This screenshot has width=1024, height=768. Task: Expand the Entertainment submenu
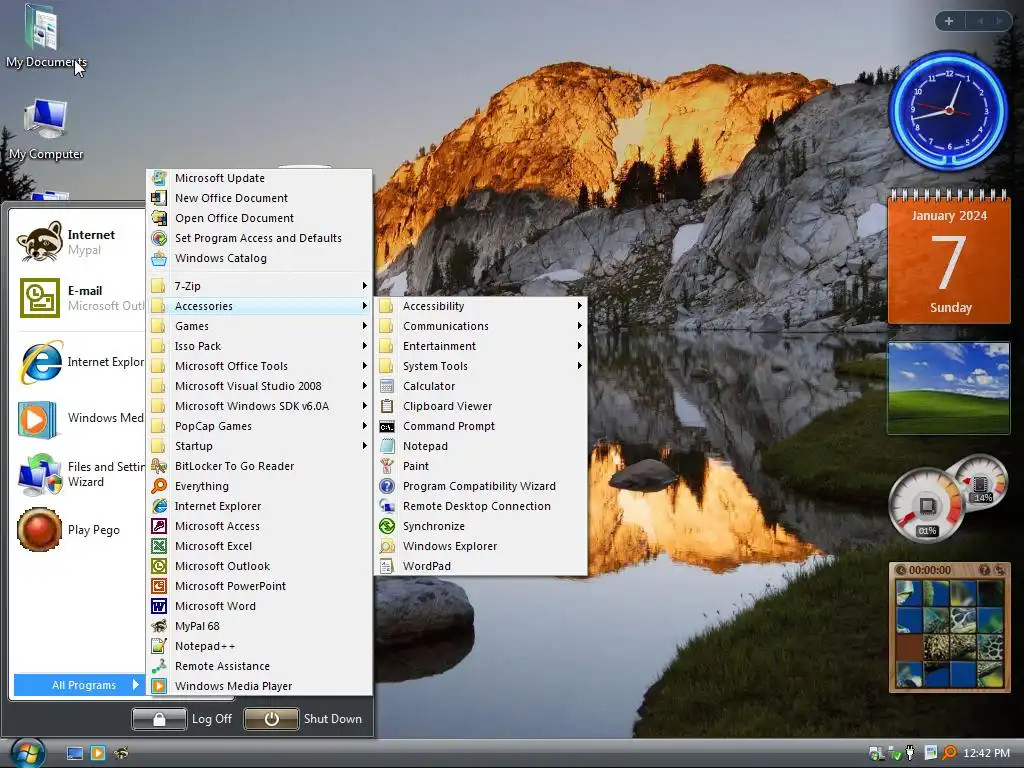[481, 346]
